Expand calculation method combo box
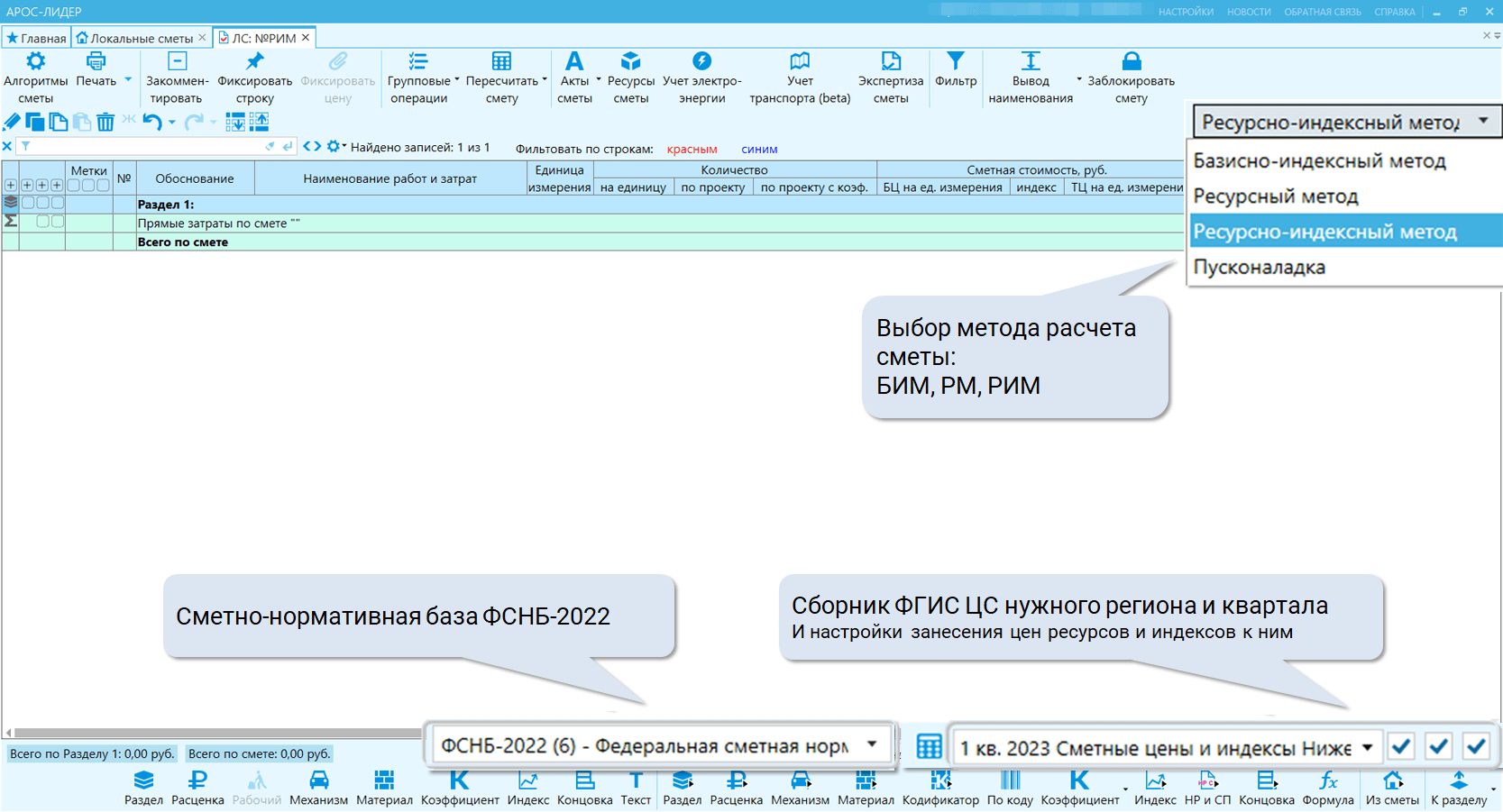Image resolution: width=1503 pixels, height=812 pixels. point(1347,122)
